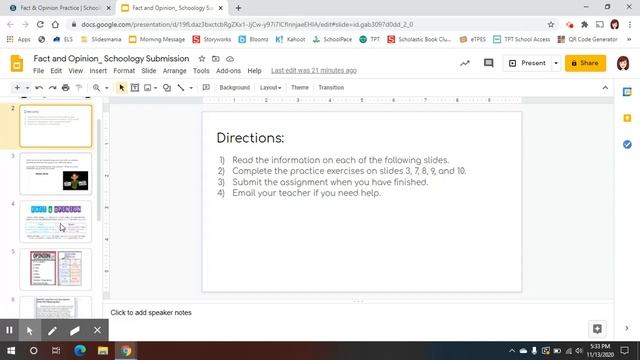This screenshot has width=640, height=360.
Task: Expand the insert image dropdown arrow
Action: tap(156, 88)
